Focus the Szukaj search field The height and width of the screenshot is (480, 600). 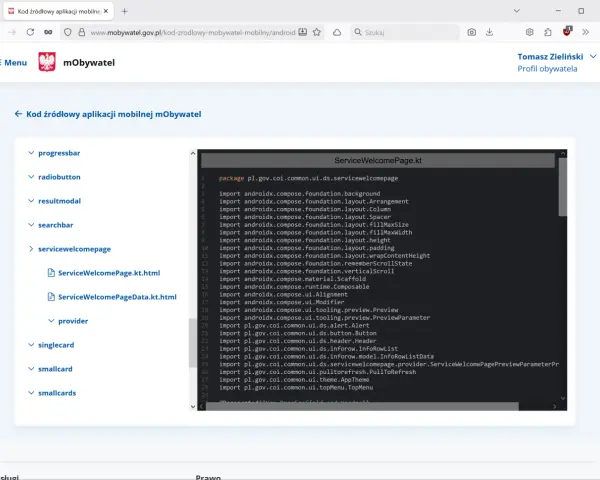405,32
